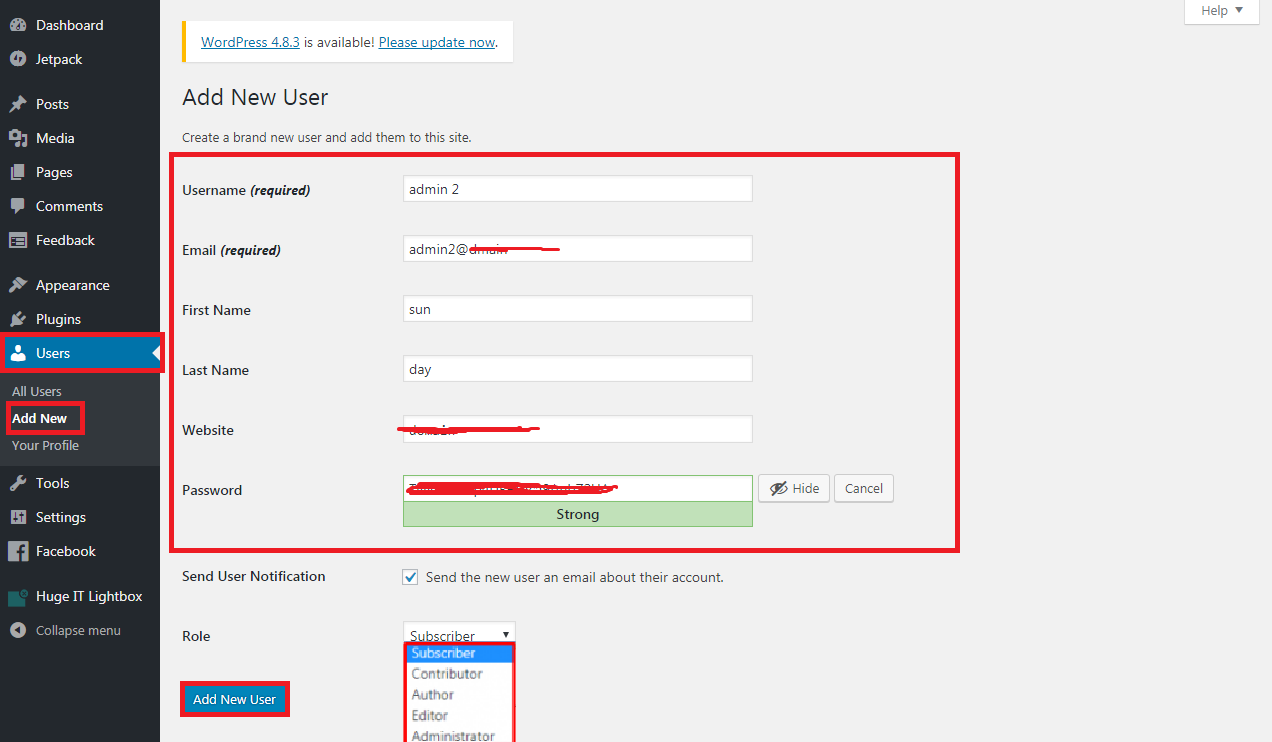Click into the Username input field

[x=577, y=189]
